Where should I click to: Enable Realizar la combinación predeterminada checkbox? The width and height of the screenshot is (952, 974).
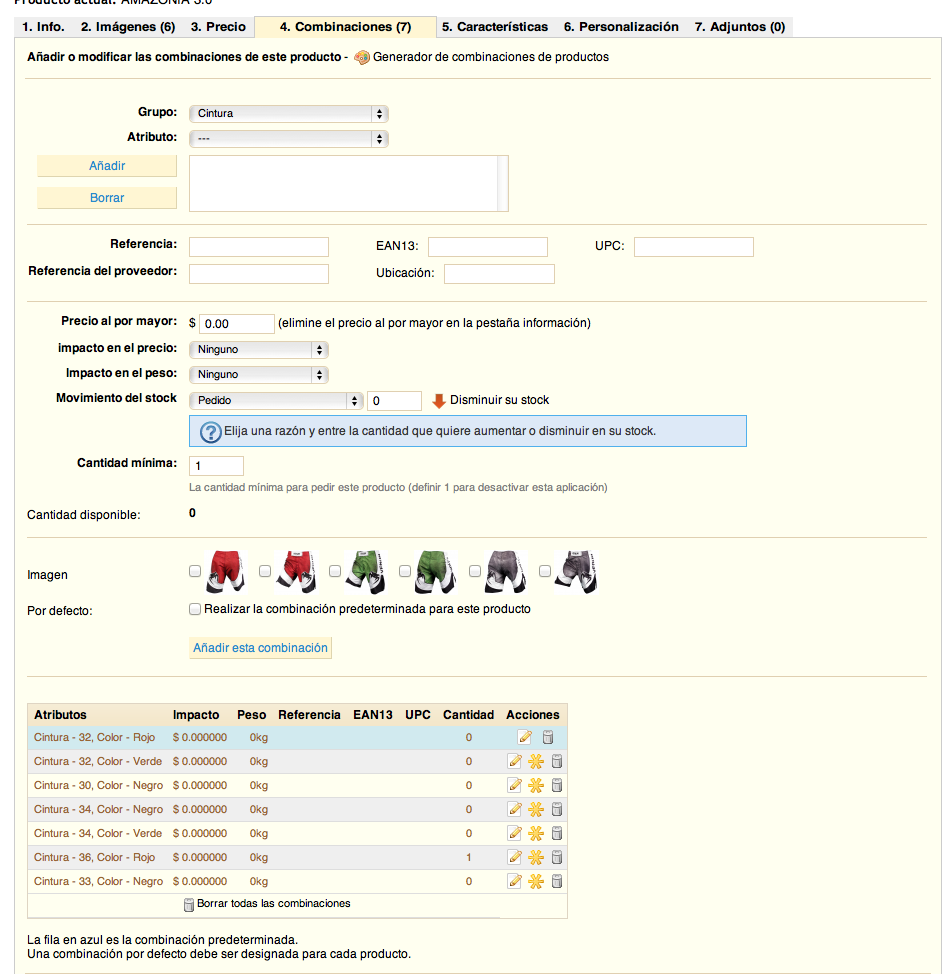point(195,609)
